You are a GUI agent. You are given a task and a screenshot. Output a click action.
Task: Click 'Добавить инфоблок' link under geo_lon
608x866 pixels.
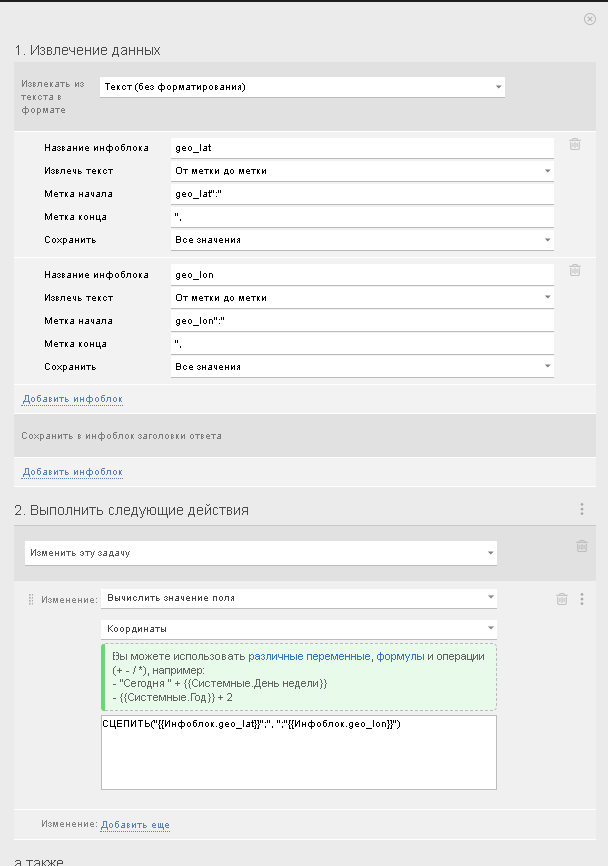click(72, 399)
